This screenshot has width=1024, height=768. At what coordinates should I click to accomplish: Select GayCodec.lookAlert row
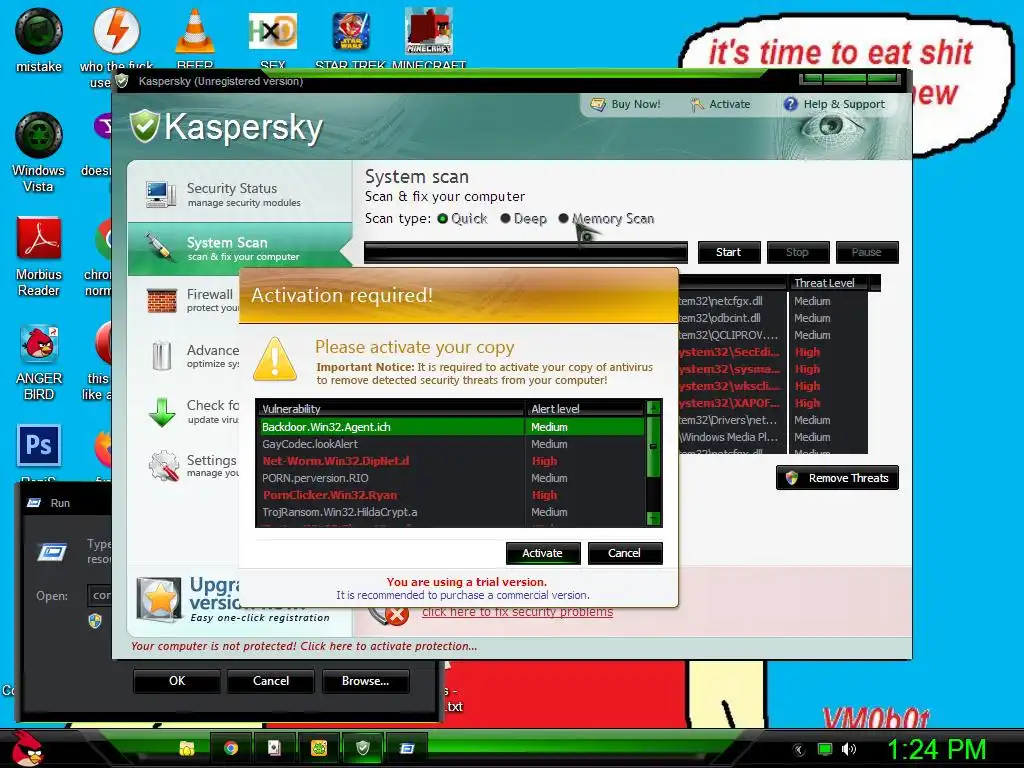[x=452, y=444]
